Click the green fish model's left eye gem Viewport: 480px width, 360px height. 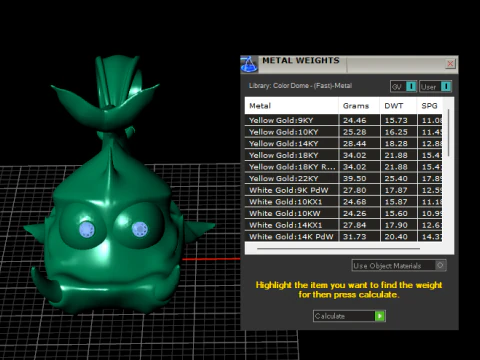tap(87, 230)
